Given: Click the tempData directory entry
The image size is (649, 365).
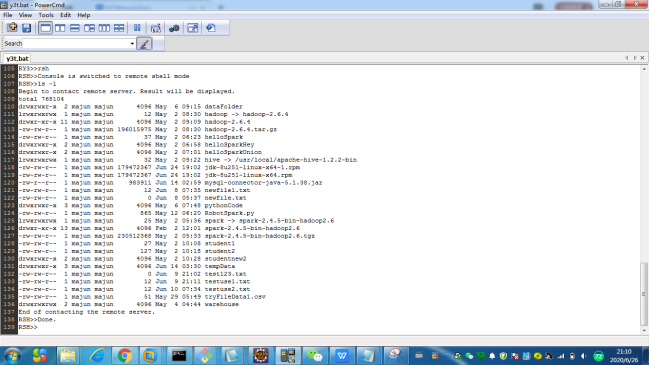Looking at the screenshot, I should (x=220, y=267).
